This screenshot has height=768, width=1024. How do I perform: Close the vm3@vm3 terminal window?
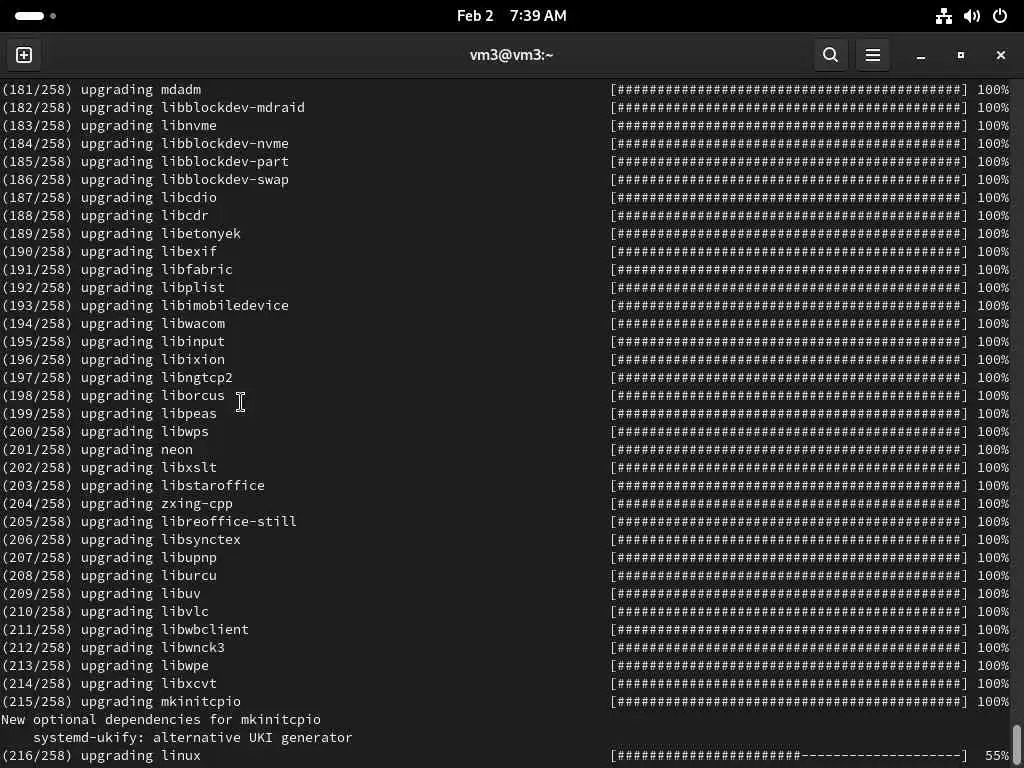point(1000,55)
